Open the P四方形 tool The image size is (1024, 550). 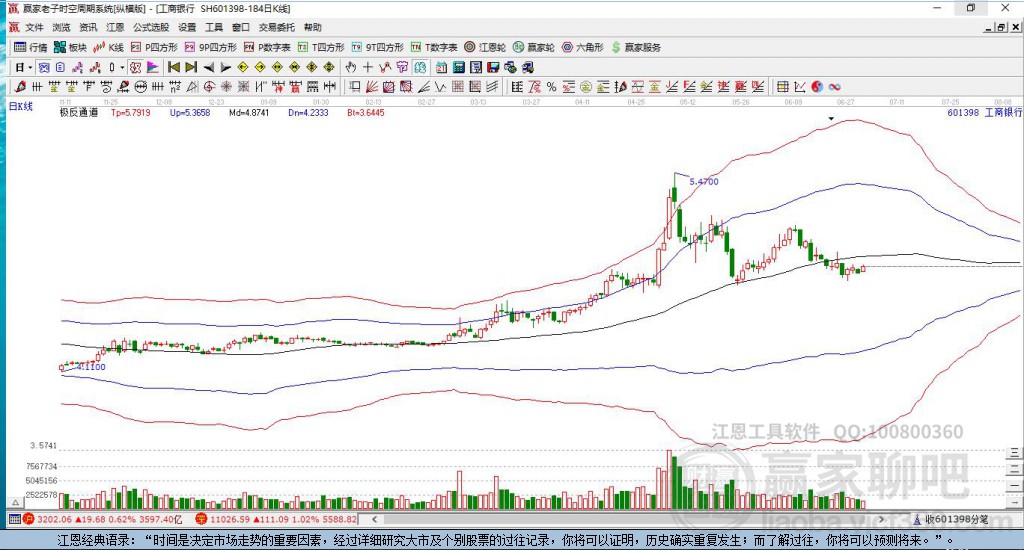pyautogui.click(x=154, y=47)
